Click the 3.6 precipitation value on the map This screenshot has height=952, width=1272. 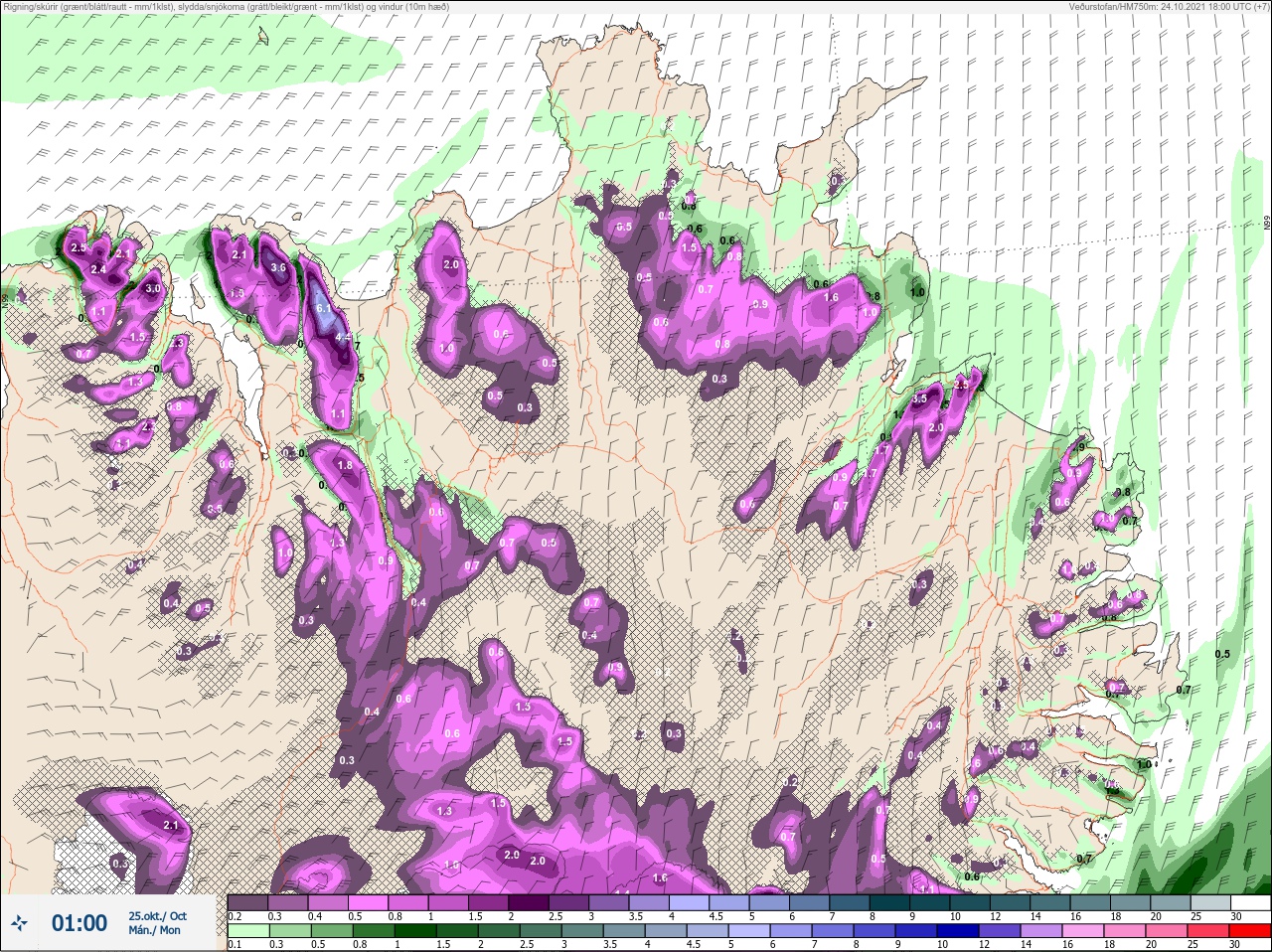click(278, 267)
